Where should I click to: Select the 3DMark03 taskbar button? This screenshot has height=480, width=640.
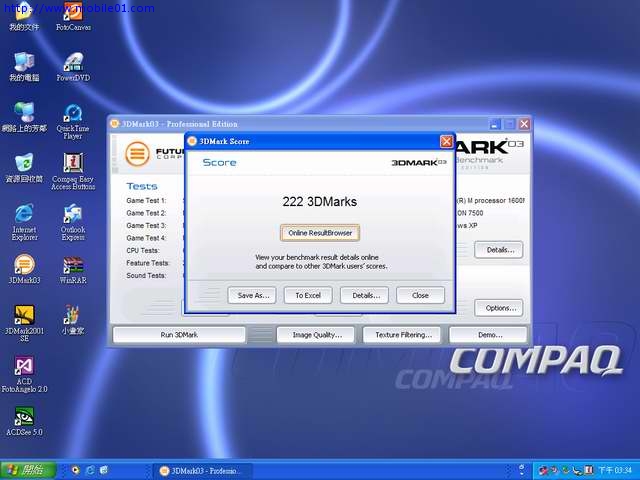(x=202, y=471)
